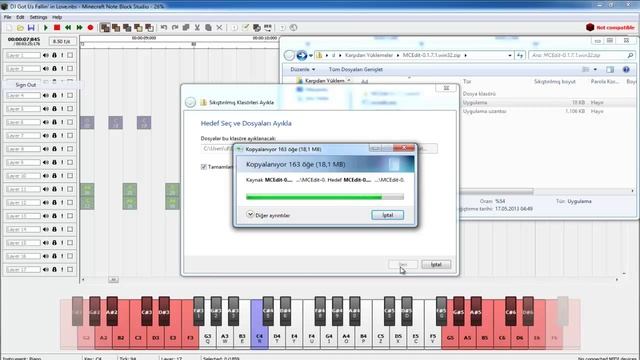Mute Layer 12 with its speaker icon

tap(46, 203)
